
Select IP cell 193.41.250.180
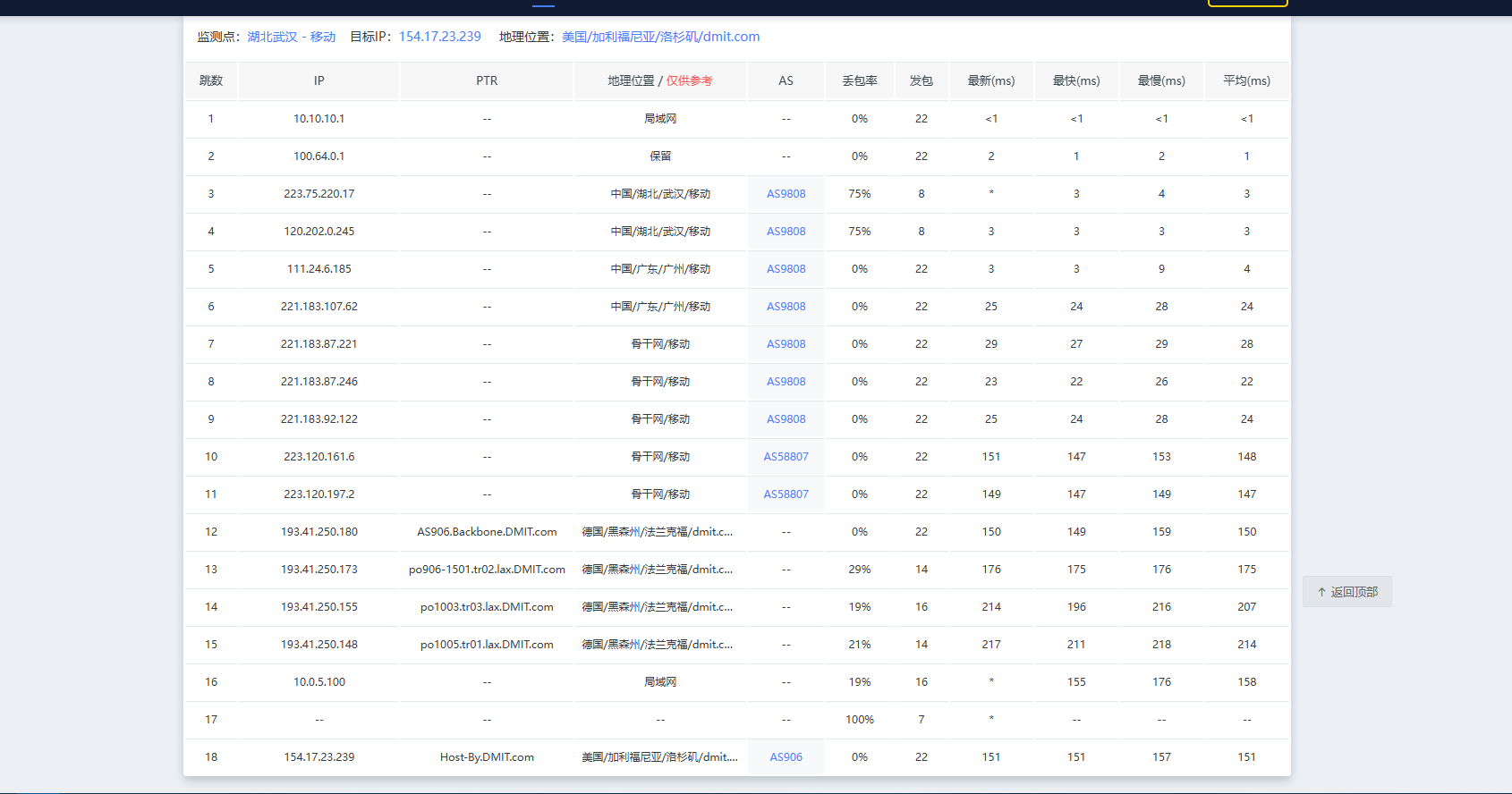[319, 532]
